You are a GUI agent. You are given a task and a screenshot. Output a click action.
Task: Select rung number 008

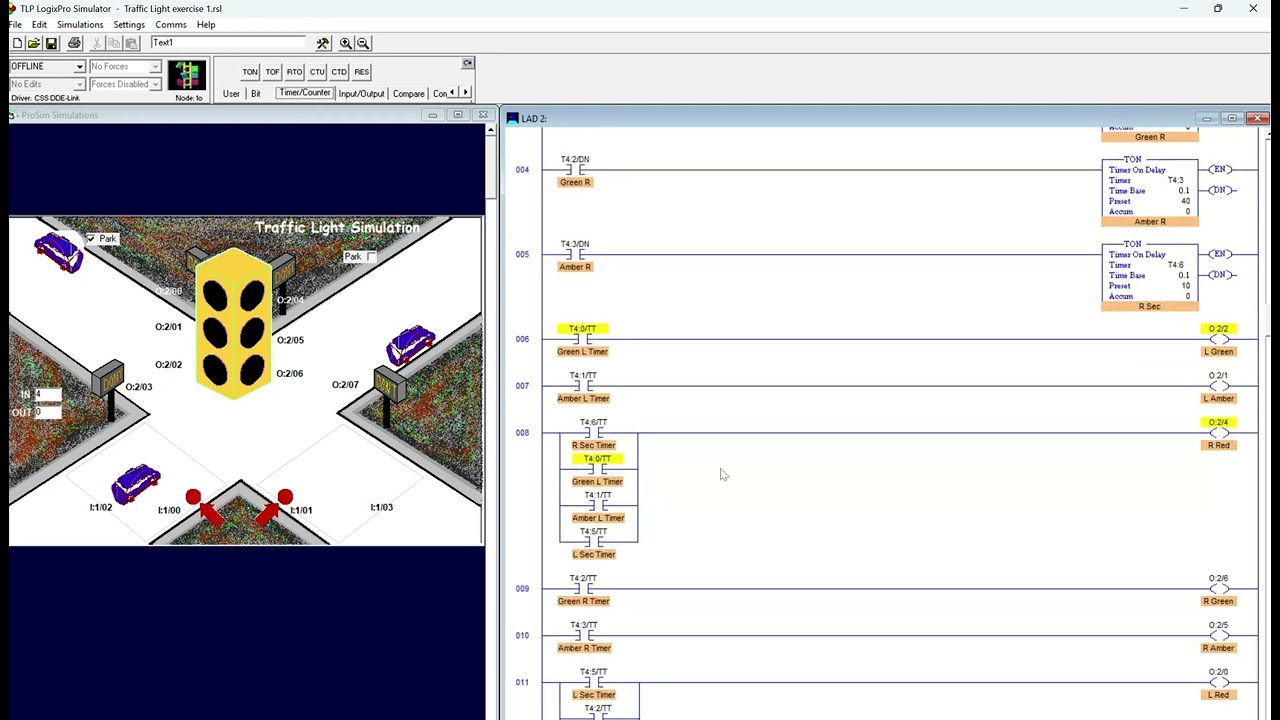[522, 433]
